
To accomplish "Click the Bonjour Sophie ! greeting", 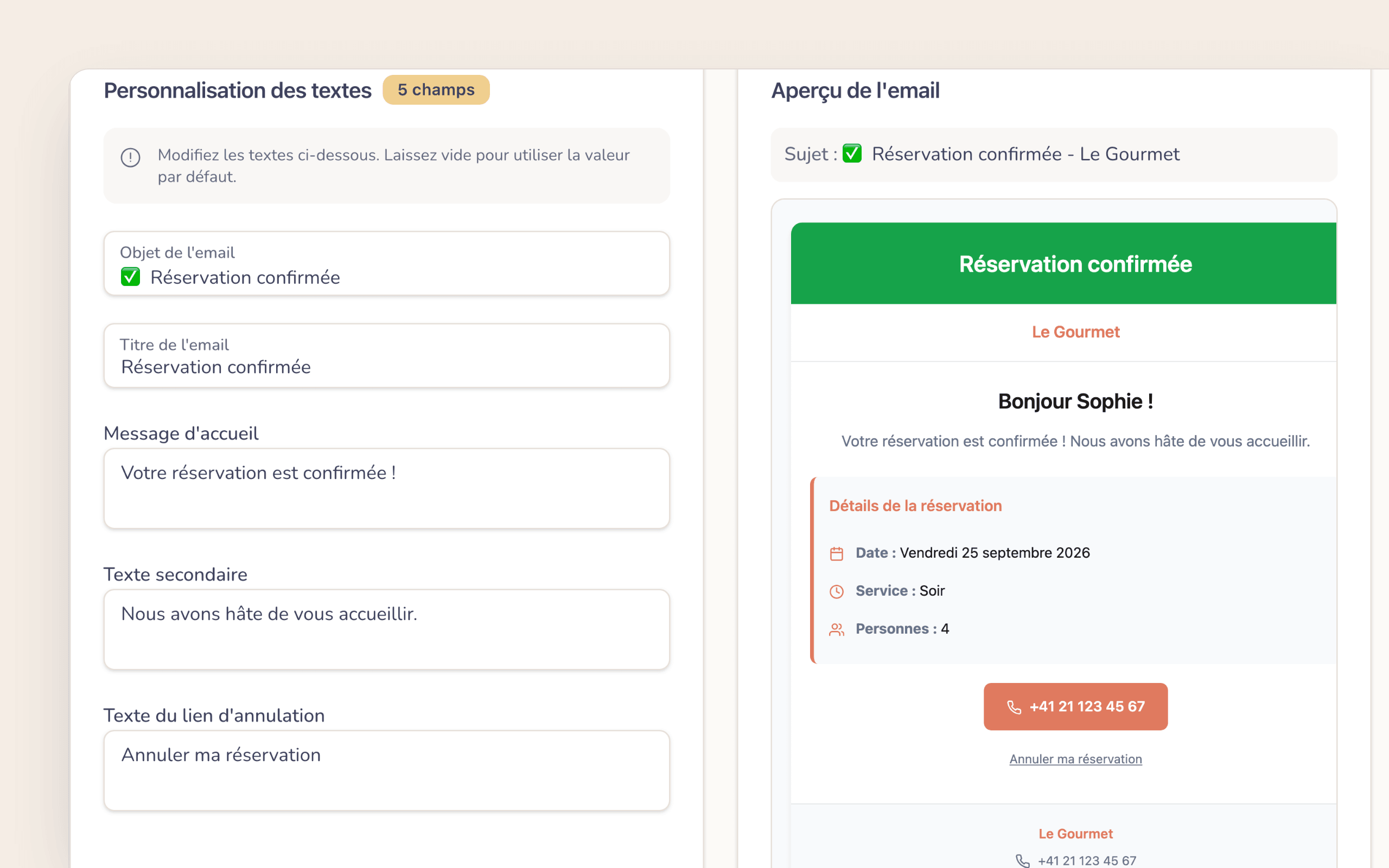I will pyautogui.click(x=1075, y=401).
